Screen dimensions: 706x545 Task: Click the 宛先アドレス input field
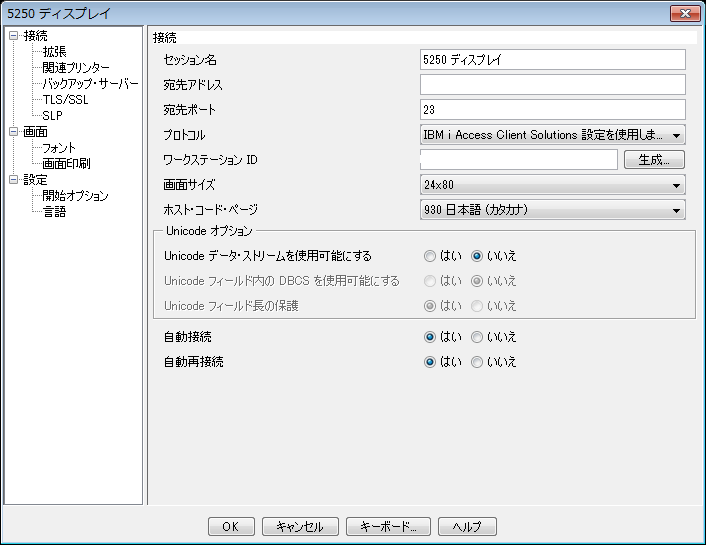coord(553,85)
